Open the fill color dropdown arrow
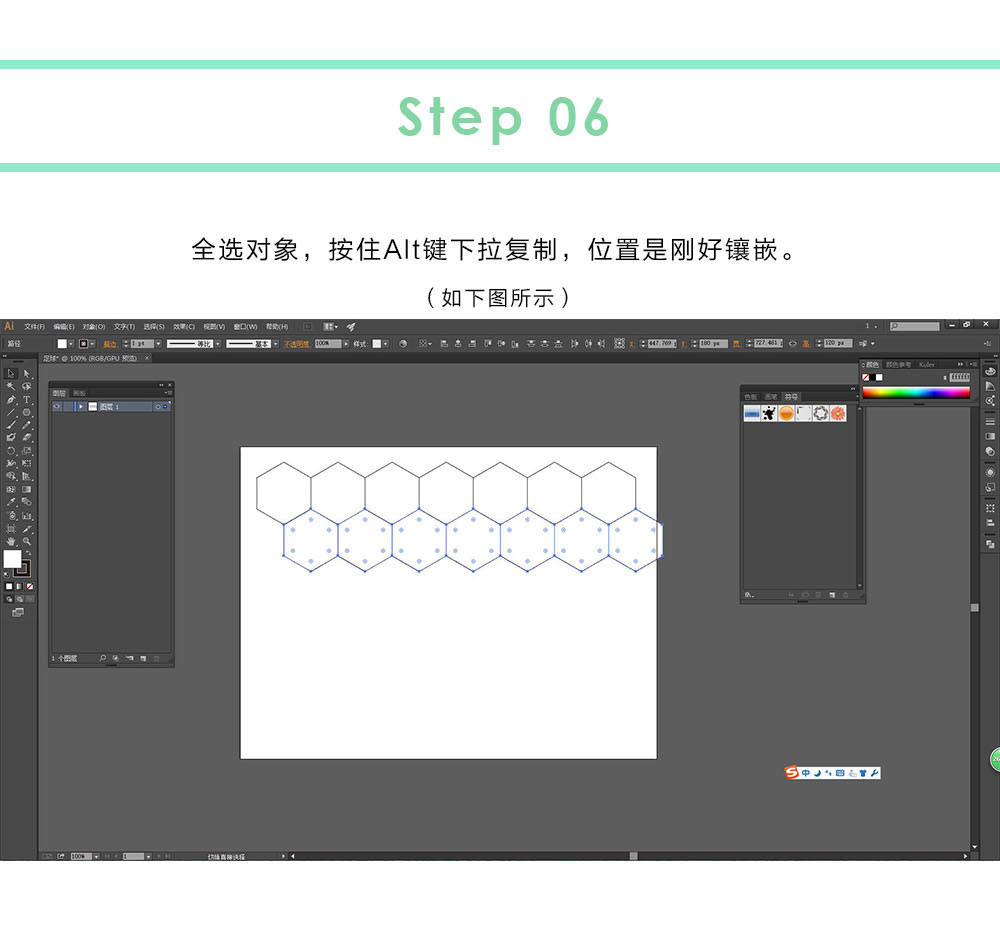 click(x=71, y=344)
